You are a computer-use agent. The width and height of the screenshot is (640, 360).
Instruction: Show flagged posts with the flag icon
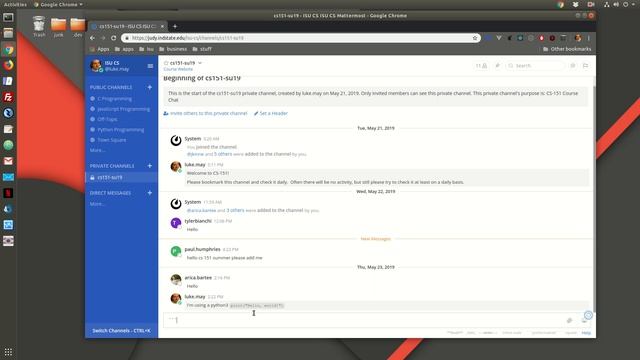pyautogui.click(x=585, y=65)
